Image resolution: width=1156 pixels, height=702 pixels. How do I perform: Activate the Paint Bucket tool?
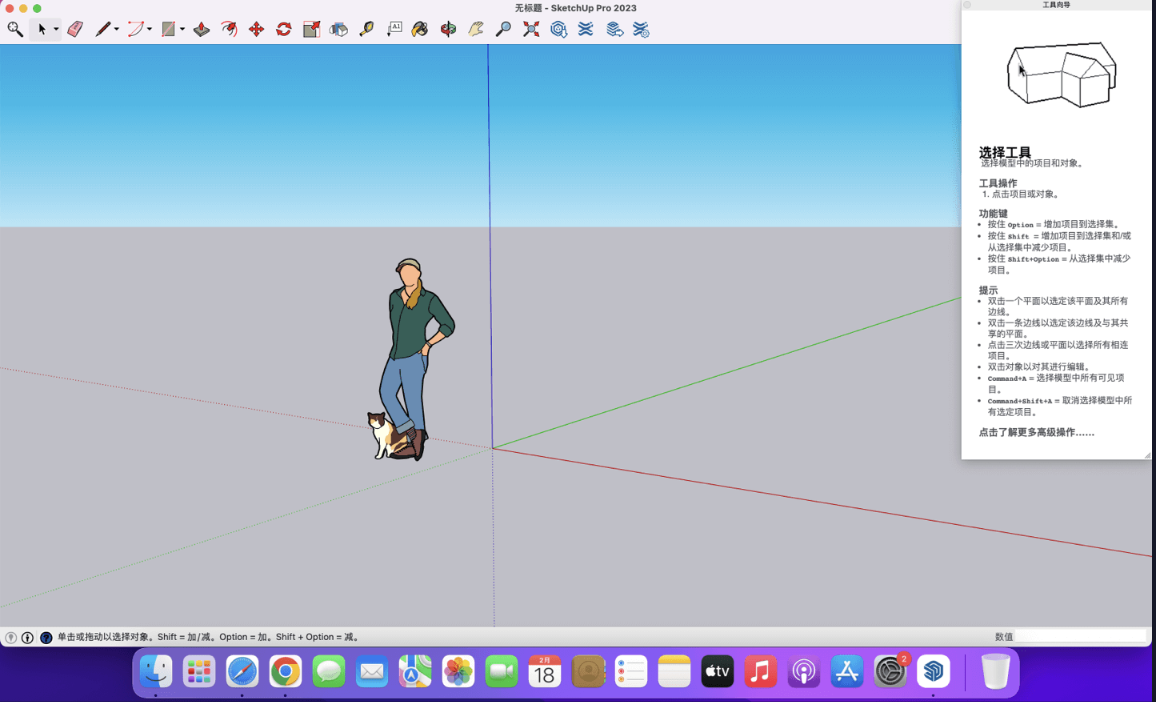[420, 29]
